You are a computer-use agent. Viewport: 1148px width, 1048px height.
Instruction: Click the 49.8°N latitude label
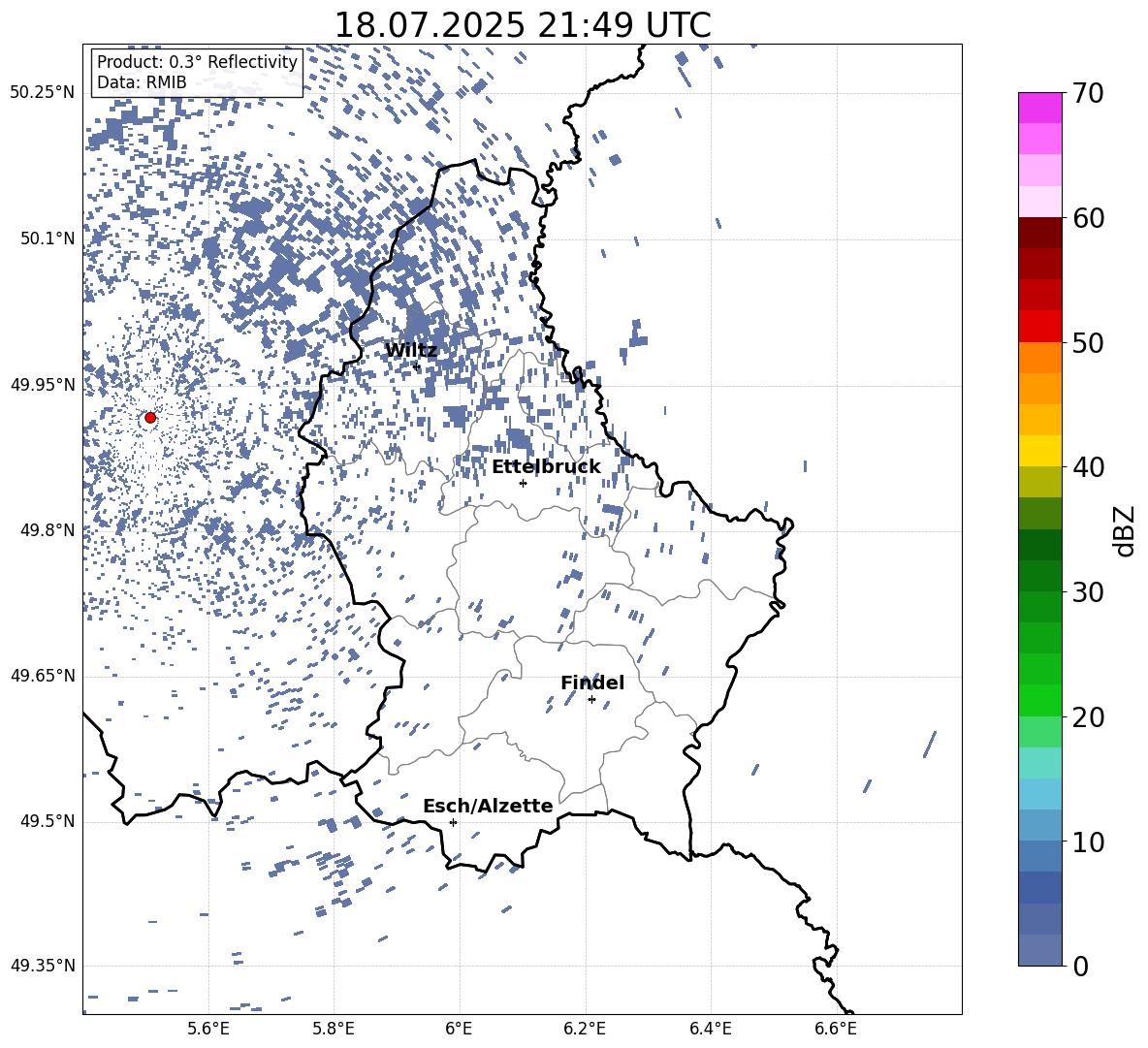pyautogui.click(x=47, y=530)
